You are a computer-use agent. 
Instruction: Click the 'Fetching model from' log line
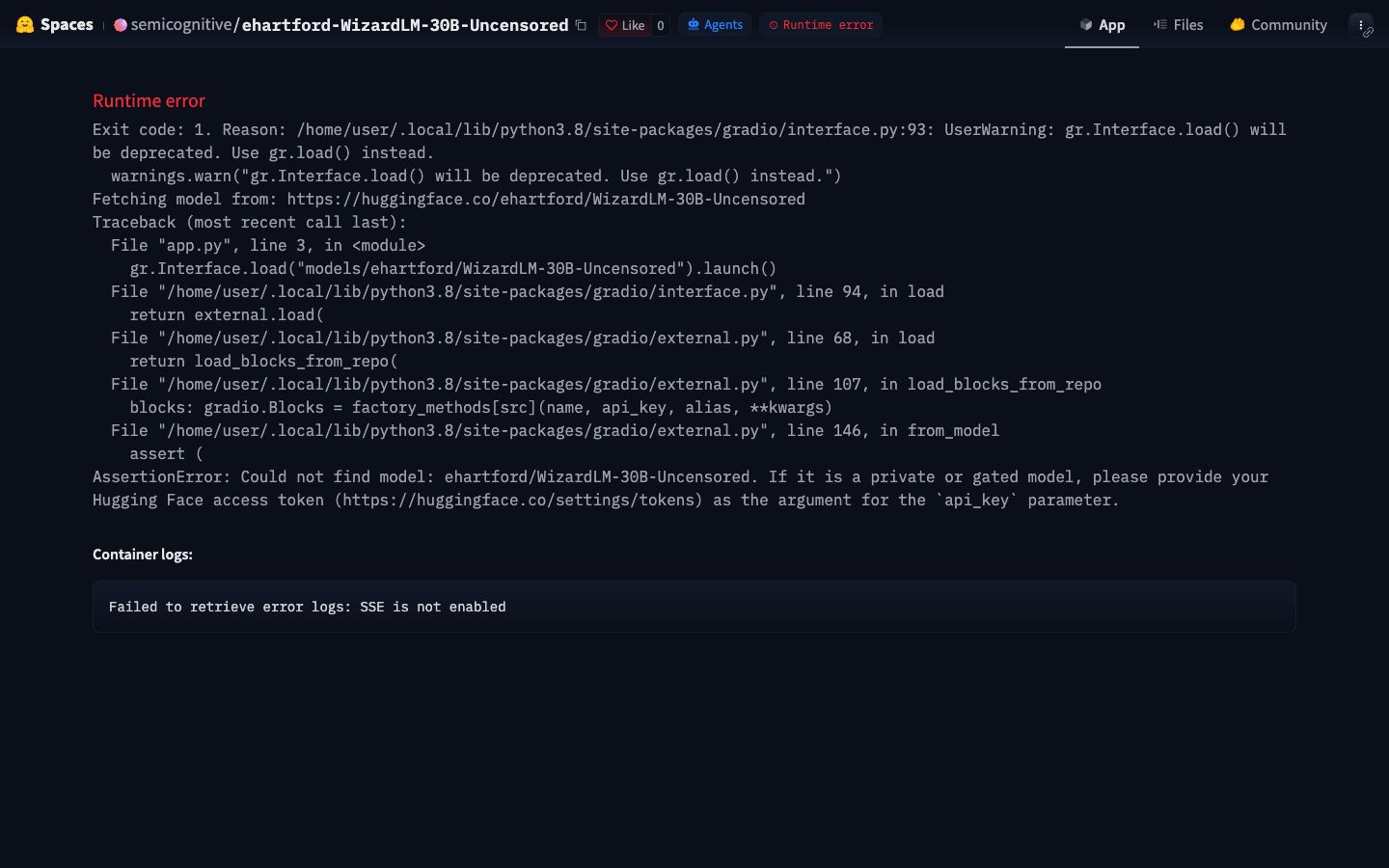[x=449, y=199]
